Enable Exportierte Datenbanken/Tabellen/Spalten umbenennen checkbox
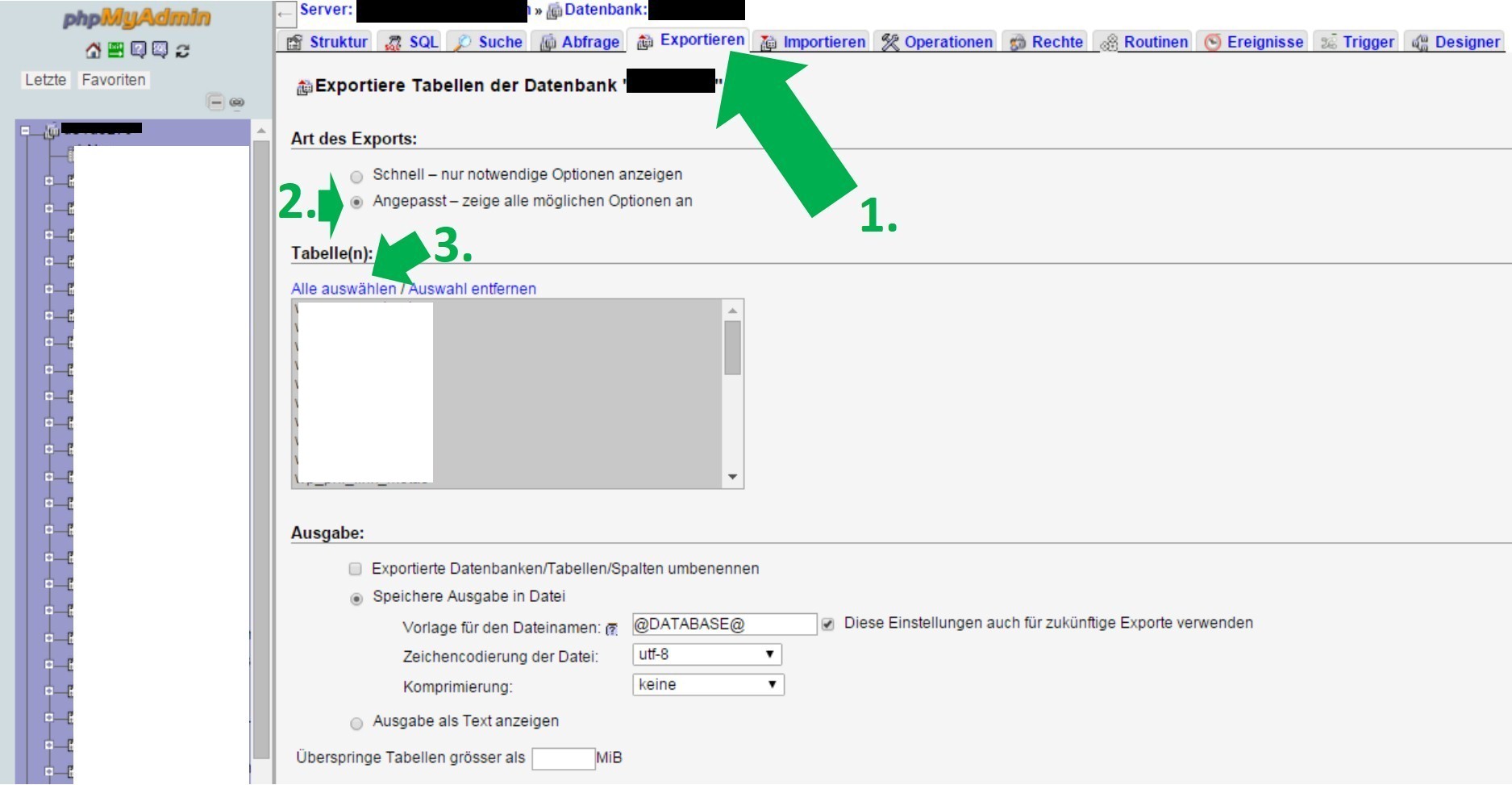Screen dimensions: 1512x785 click(355, 569)
